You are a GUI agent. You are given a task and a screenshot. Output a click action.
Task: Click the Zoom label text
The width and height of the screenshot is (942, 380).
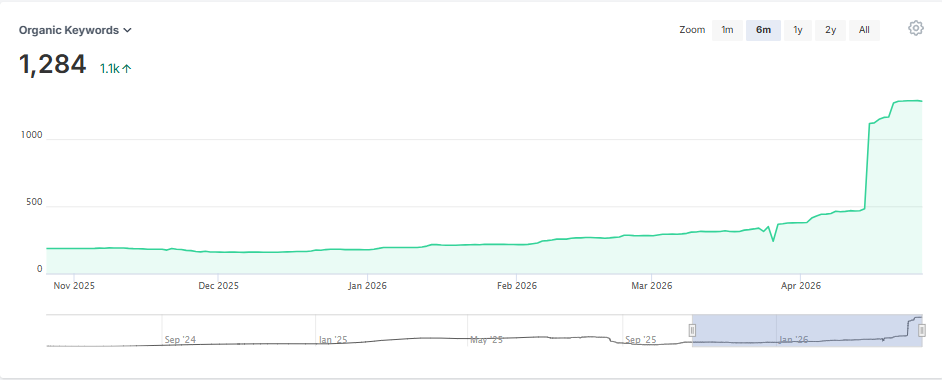click(692, 30)
